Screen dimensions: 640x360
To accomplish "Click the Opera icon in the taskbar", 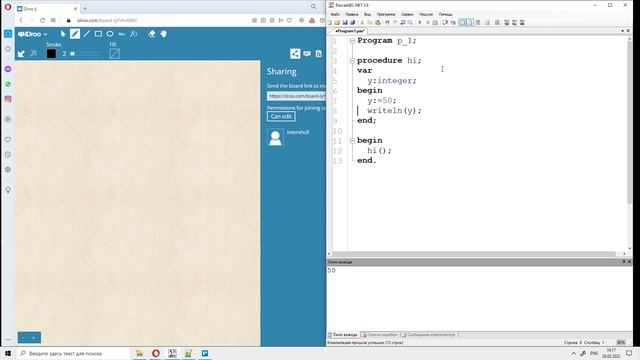I will 156,353.
